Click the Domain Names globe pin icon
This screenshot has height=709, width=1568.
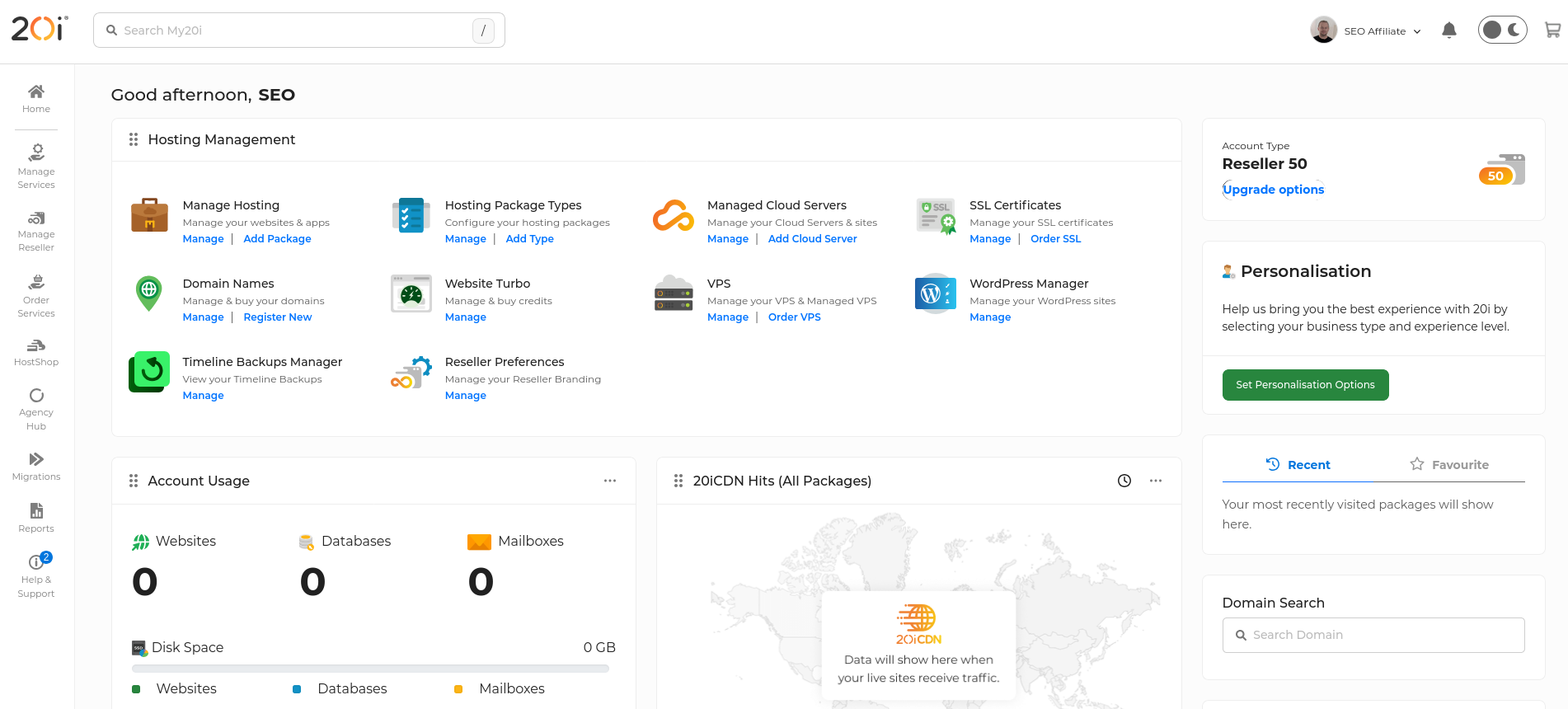[x=149, y=293]
